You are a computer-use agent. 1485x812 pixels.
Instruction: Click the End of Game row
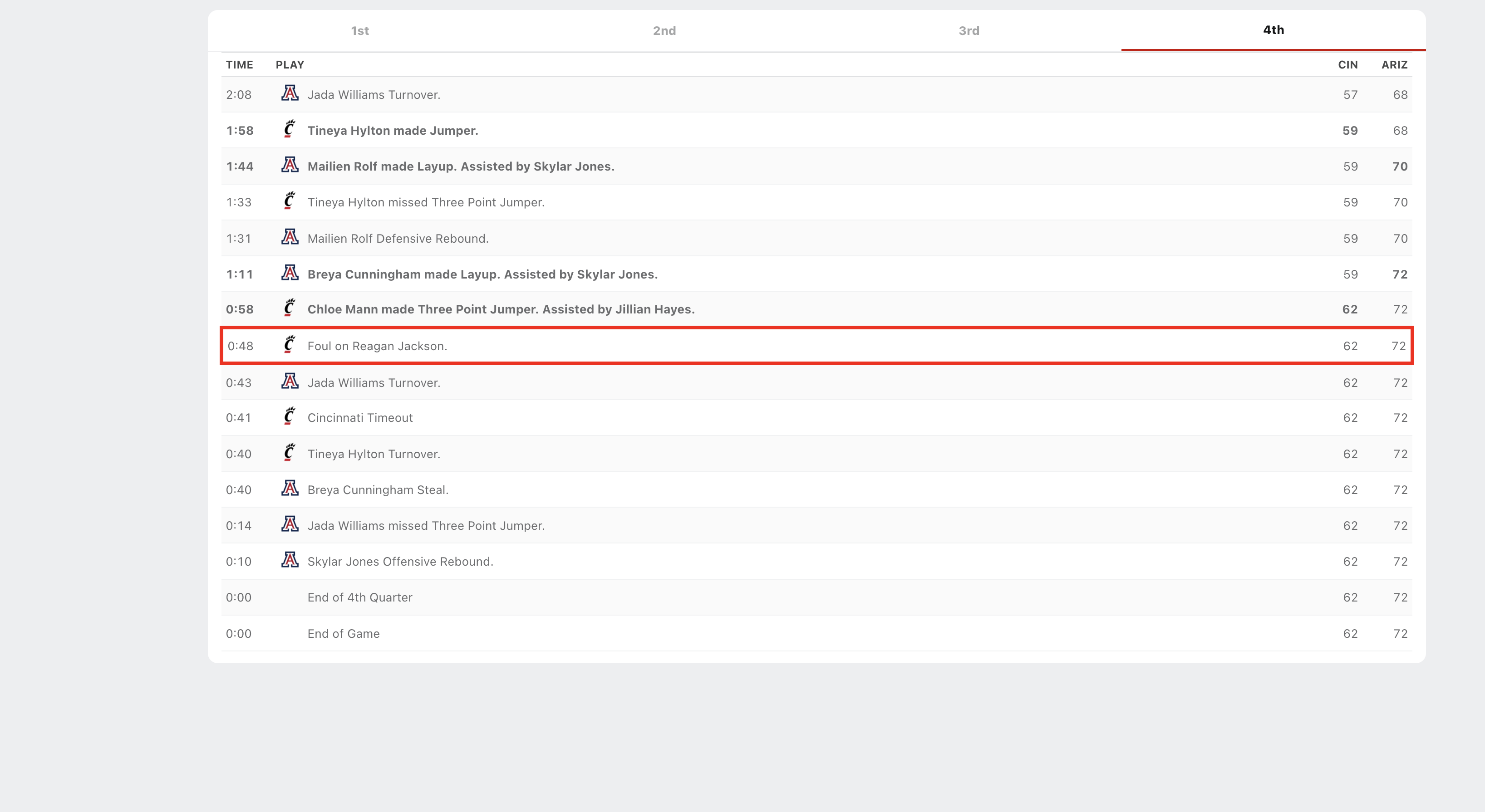point(344,633)
